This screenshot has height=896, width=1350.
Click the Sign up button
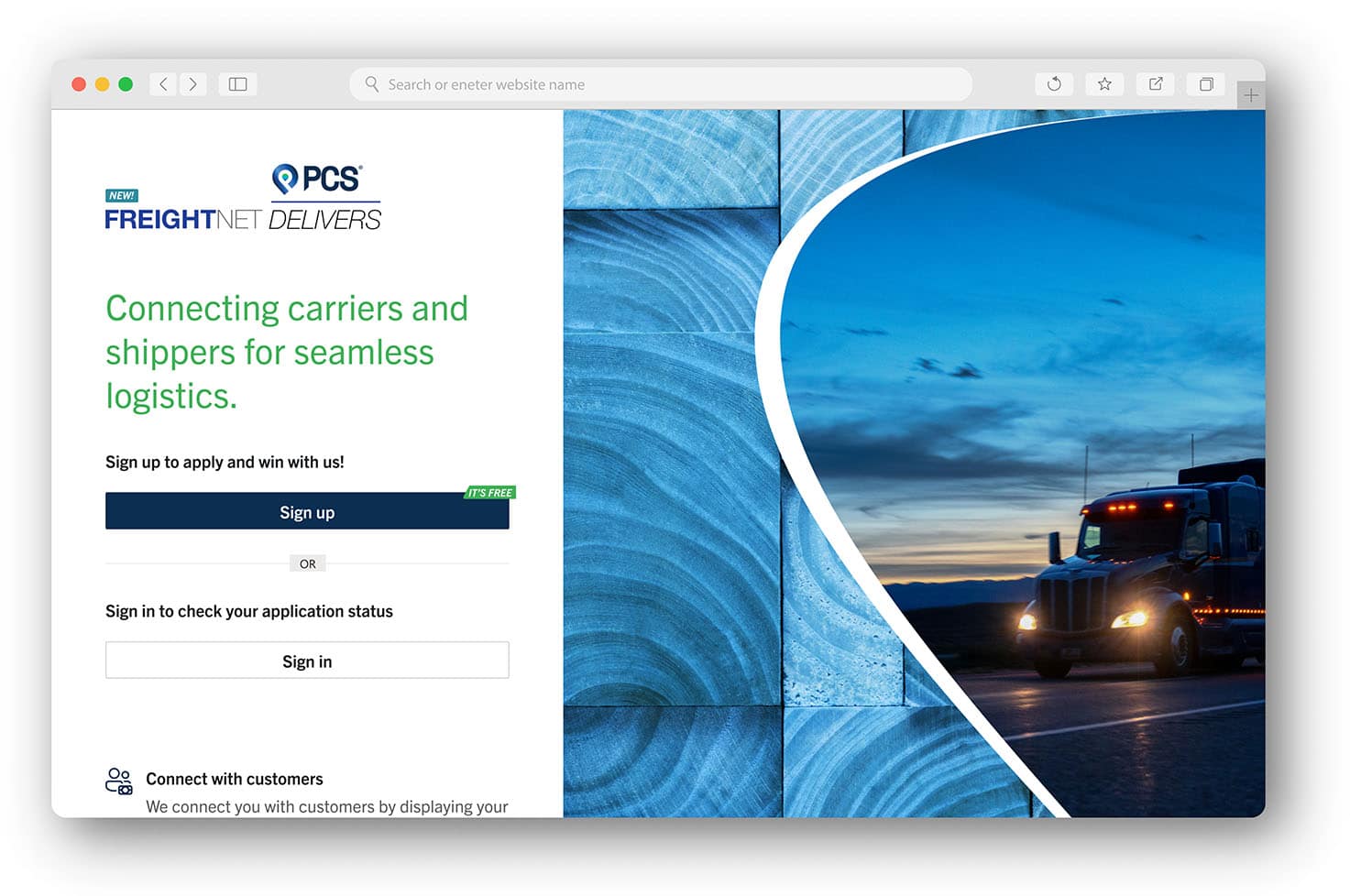coord(307,511)
